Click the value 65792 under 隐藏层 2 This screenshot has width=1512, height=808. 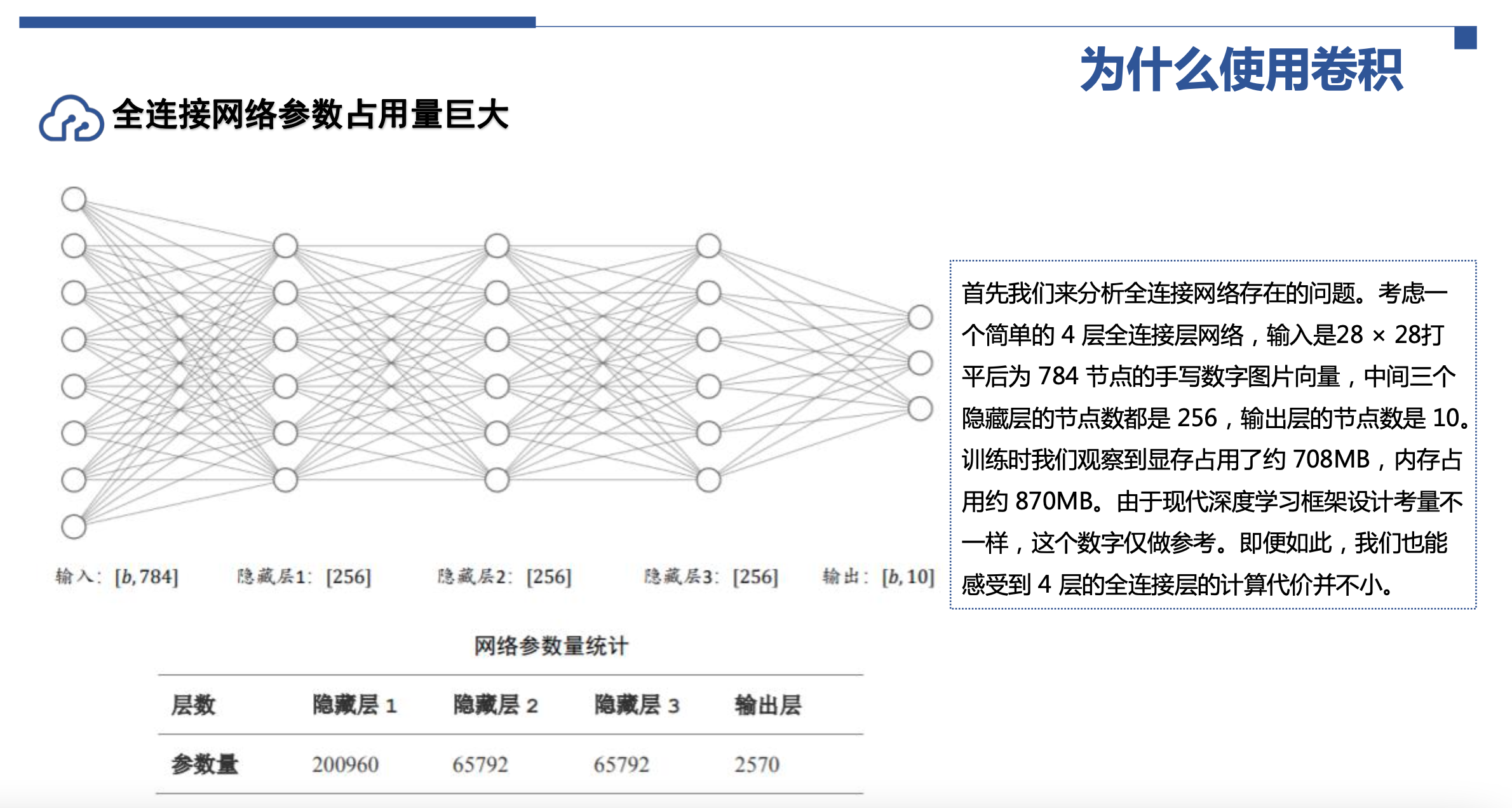click(x=480, y=765)
